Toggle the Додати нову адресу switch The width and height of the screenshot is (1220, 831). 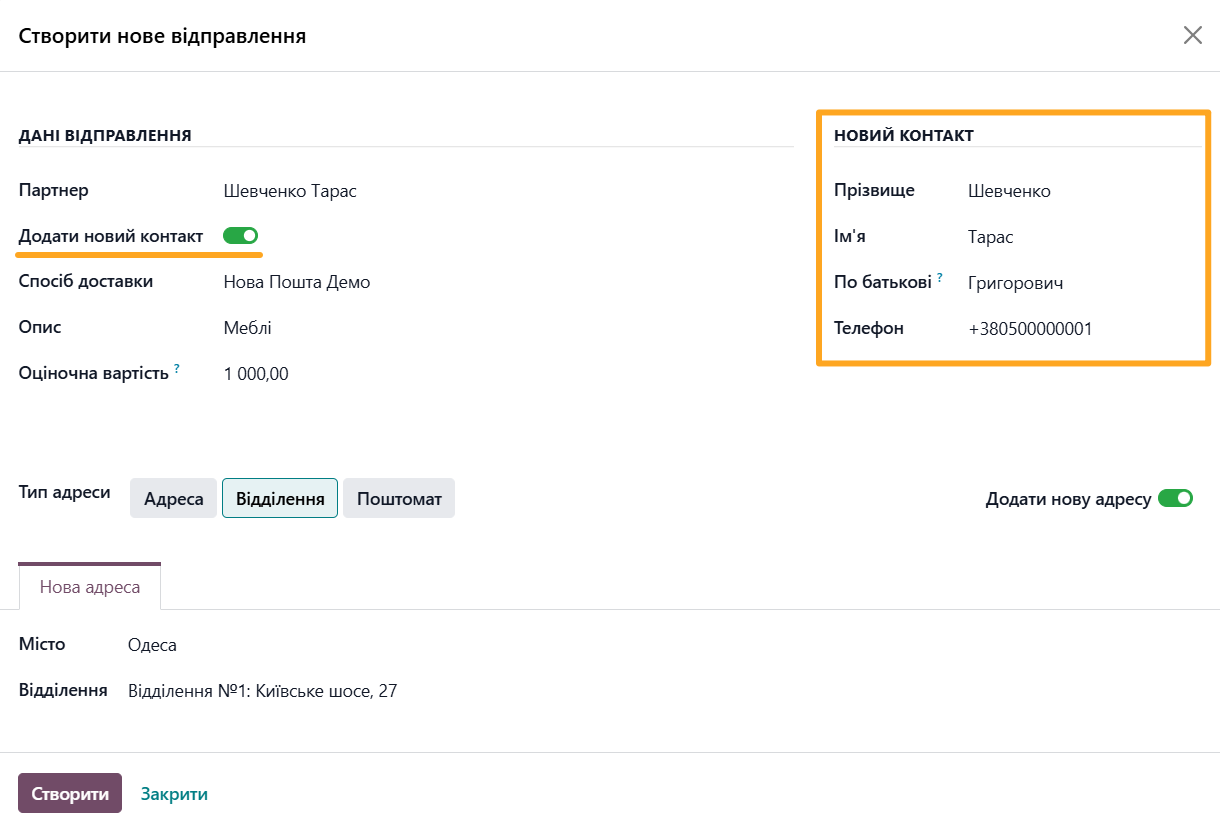[x=1175, y=498]
